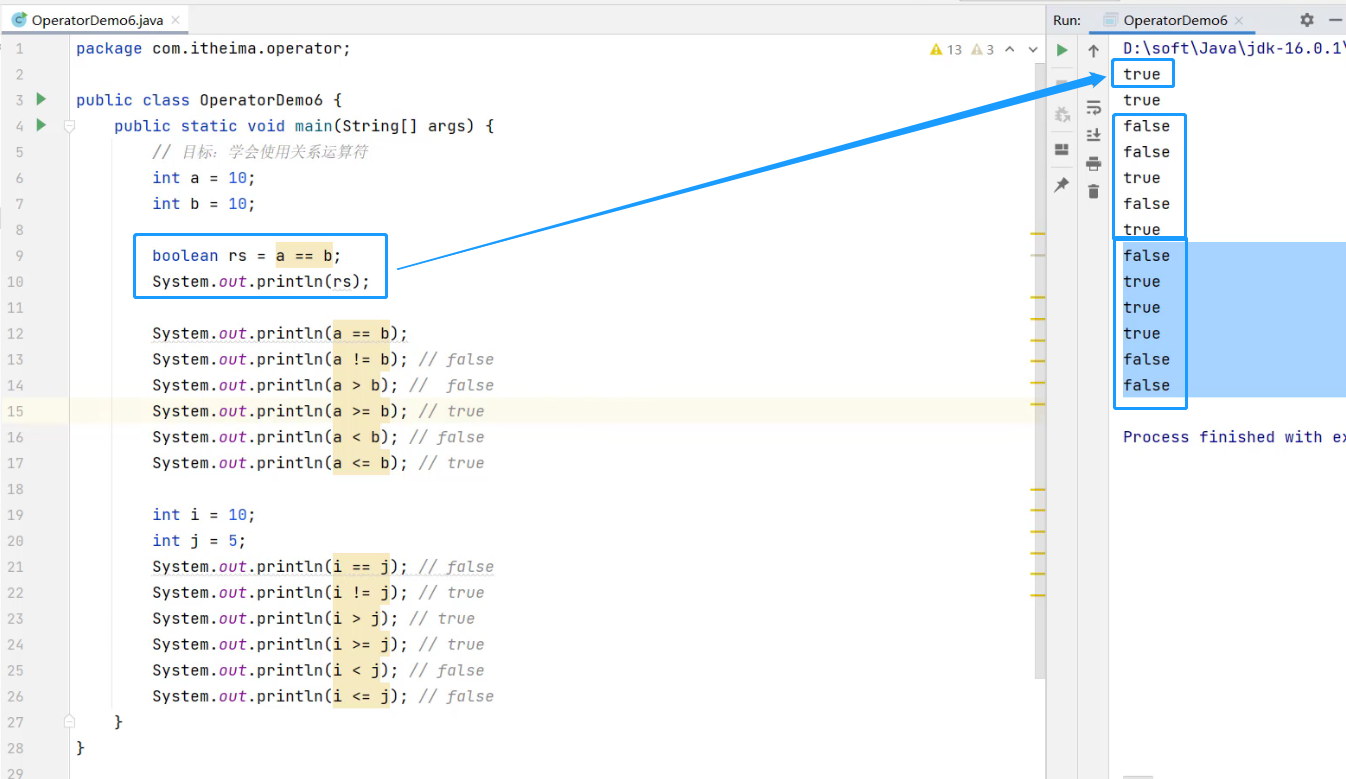Collapse the main method fold marker on line 4

coord(69,126)
